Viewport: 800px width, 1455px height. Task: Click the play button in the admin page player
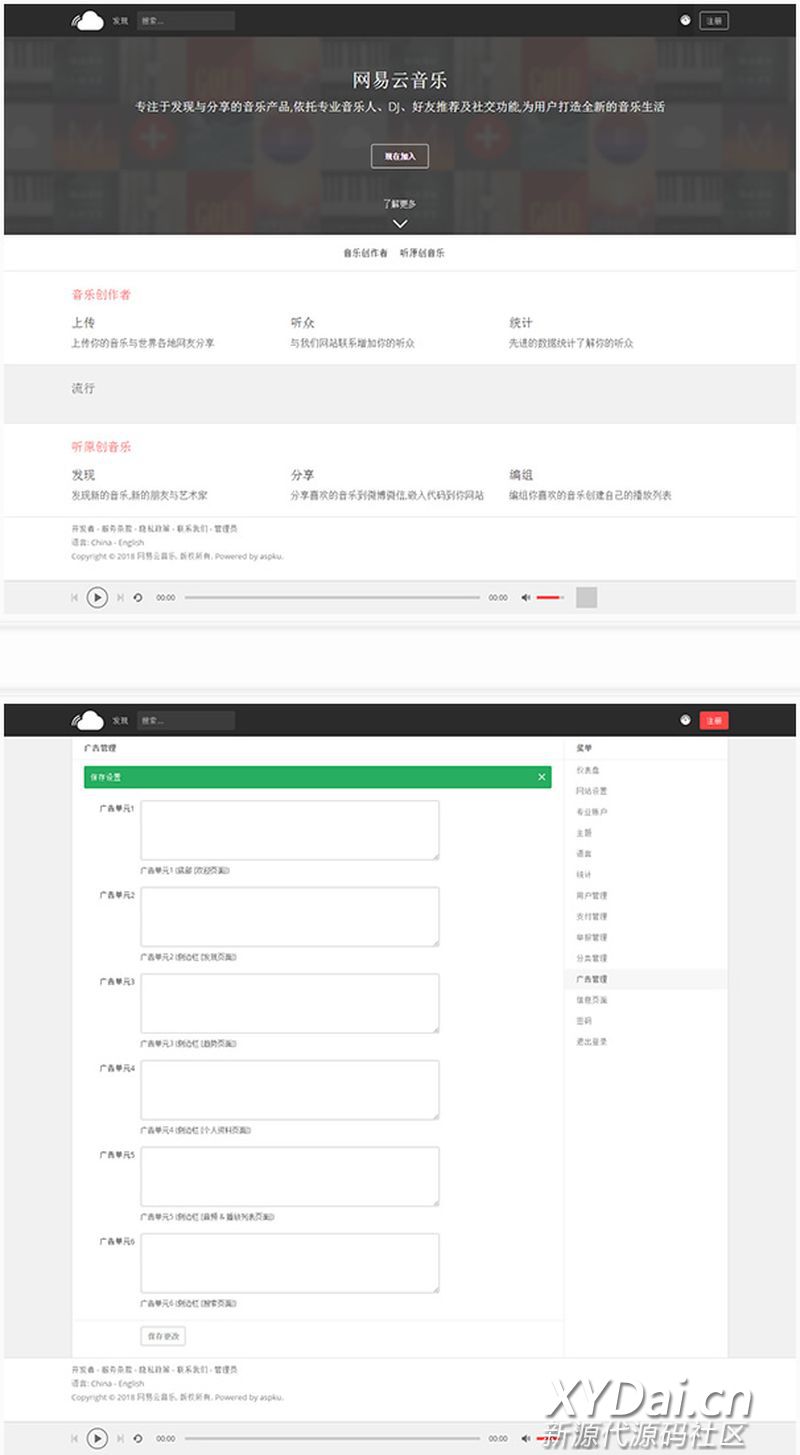click(x=97, y=1438)
